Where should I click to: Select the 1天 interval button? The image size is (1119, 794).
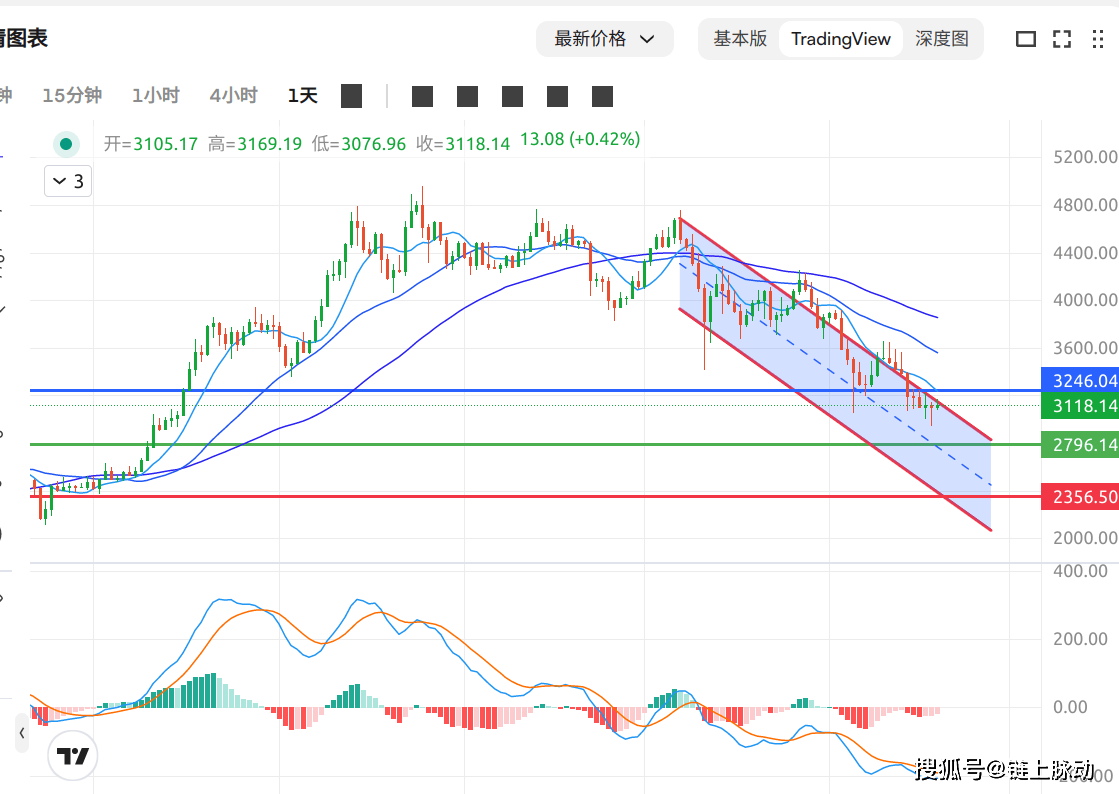coord(302,96)
